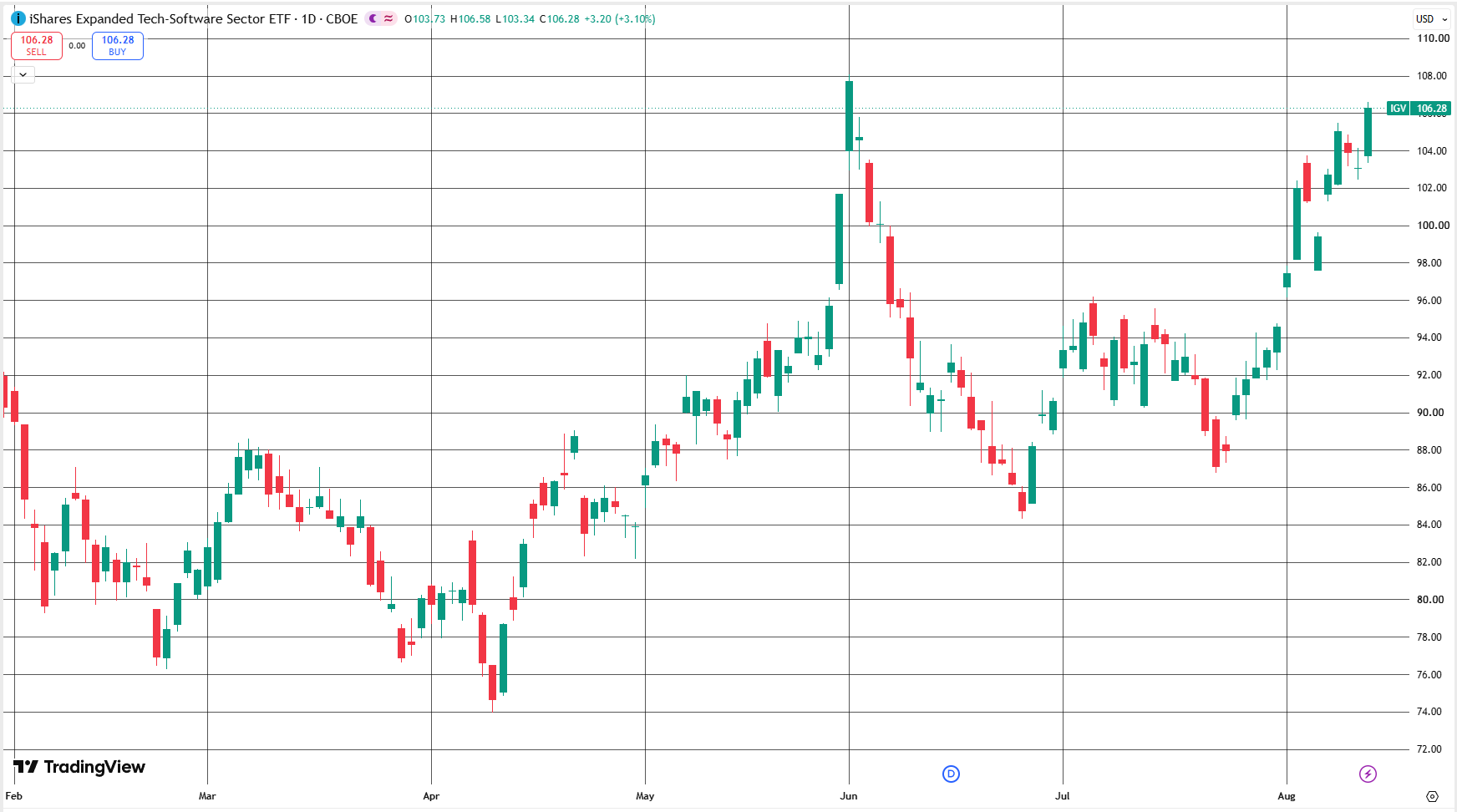Click the 102.00 price axis label
The width and height of the screenshot is (1457, 812).
click(1432, 188)
